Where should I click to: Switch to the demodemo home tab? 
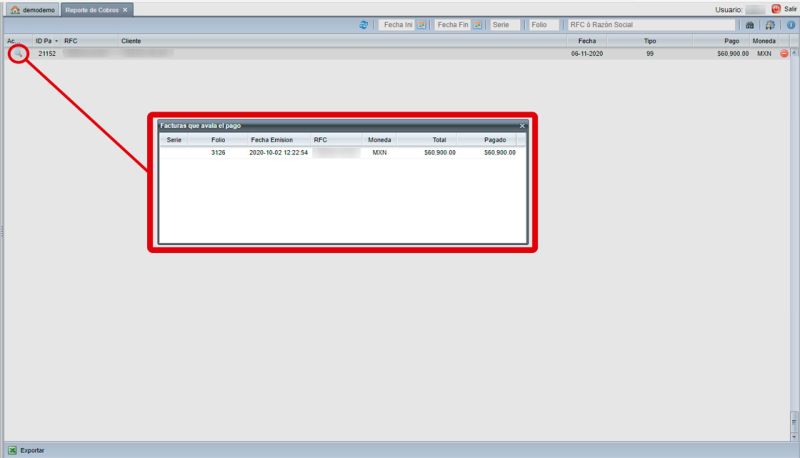30,8
